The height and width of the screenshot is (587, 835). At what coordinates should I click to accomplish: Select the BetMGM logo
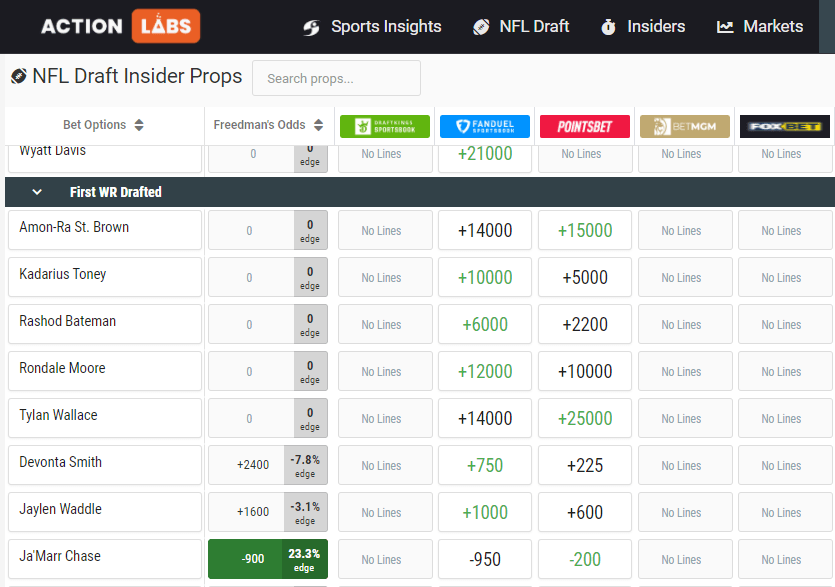(685, 126)
